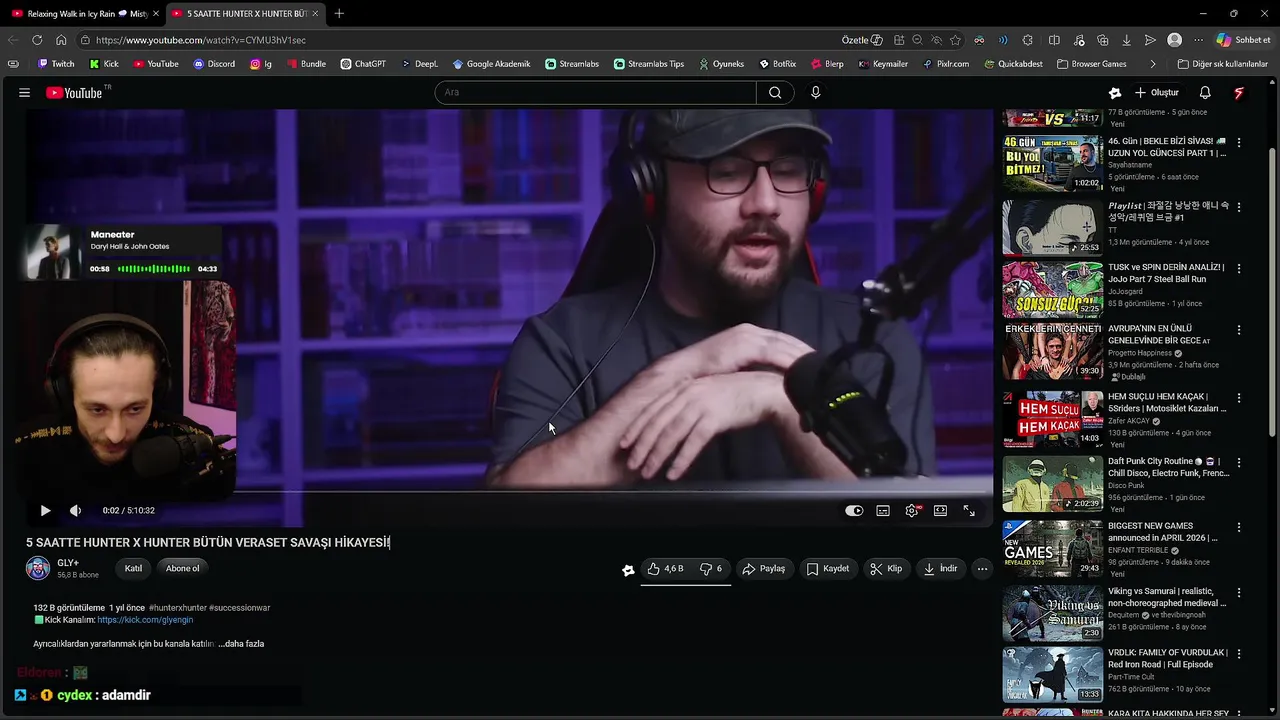Toggle subtitles in the video player
Image resolution: width=1280 pixels, height=720 pixels.
point(883,510)
